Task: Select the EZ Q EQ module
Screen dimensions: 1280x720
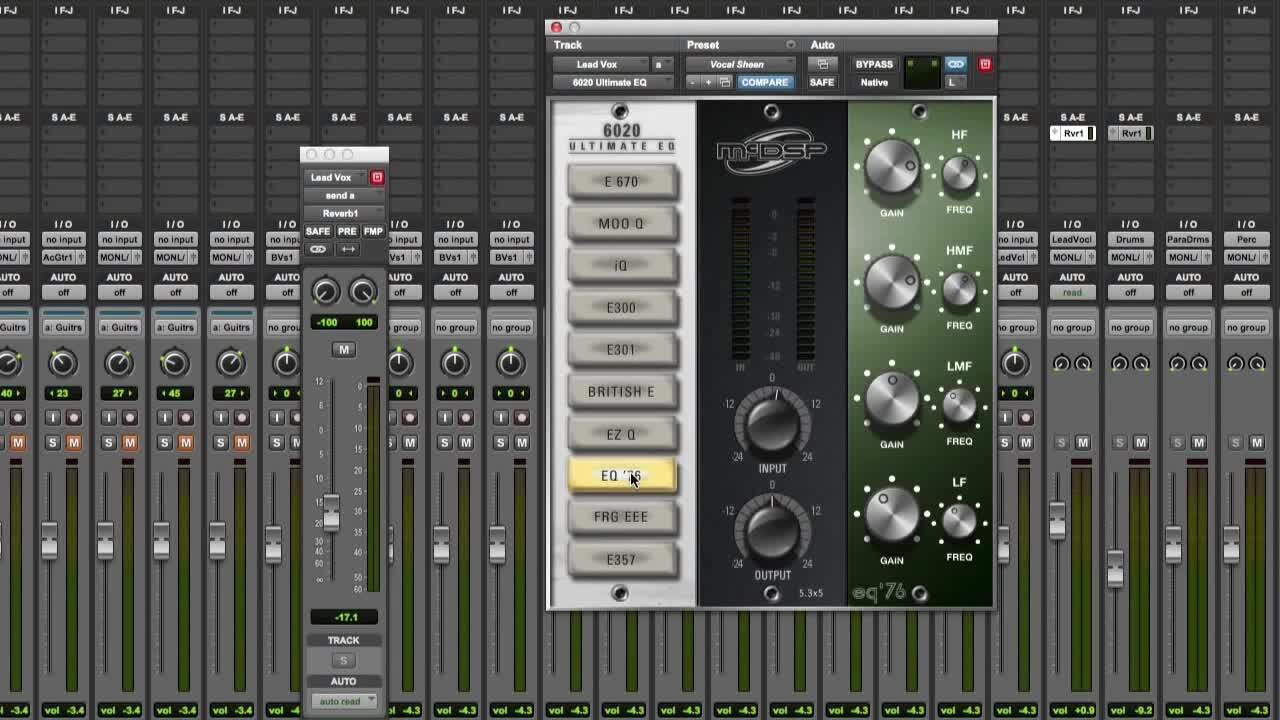Action: pos(622,434)
